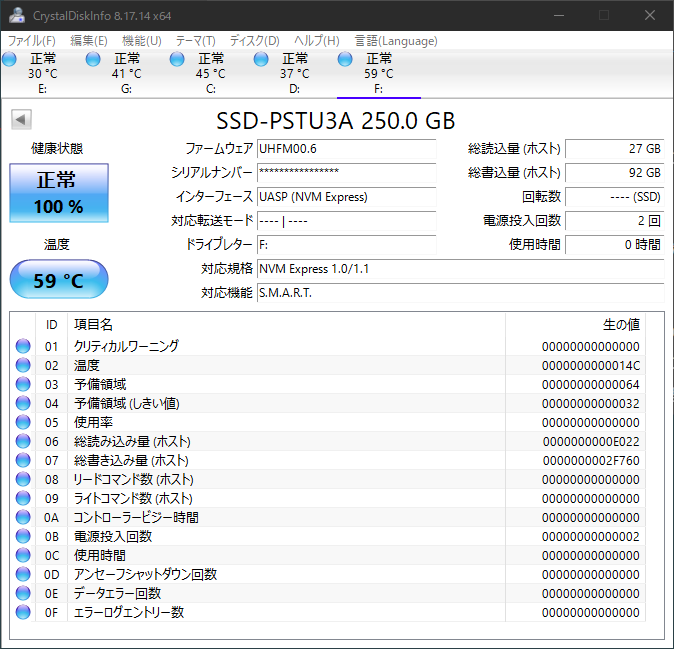Screen dimensions: 674x649
Task: Click the masked serial number field
Action: click(x=346, y=173)
